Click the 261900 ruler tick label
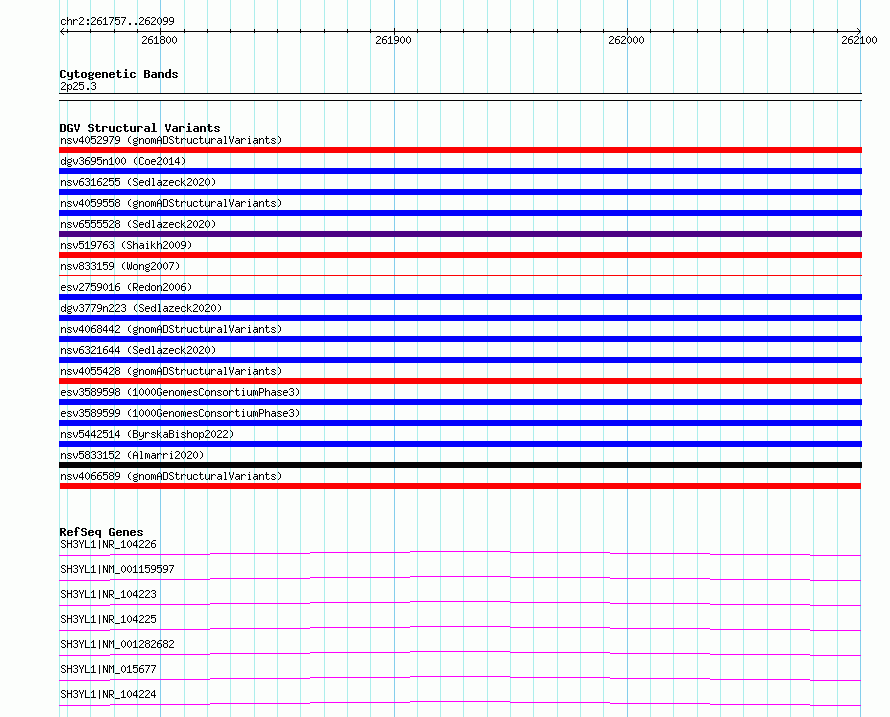The width and height of the screenshot is (890, 717). click(x=393, y=40)
